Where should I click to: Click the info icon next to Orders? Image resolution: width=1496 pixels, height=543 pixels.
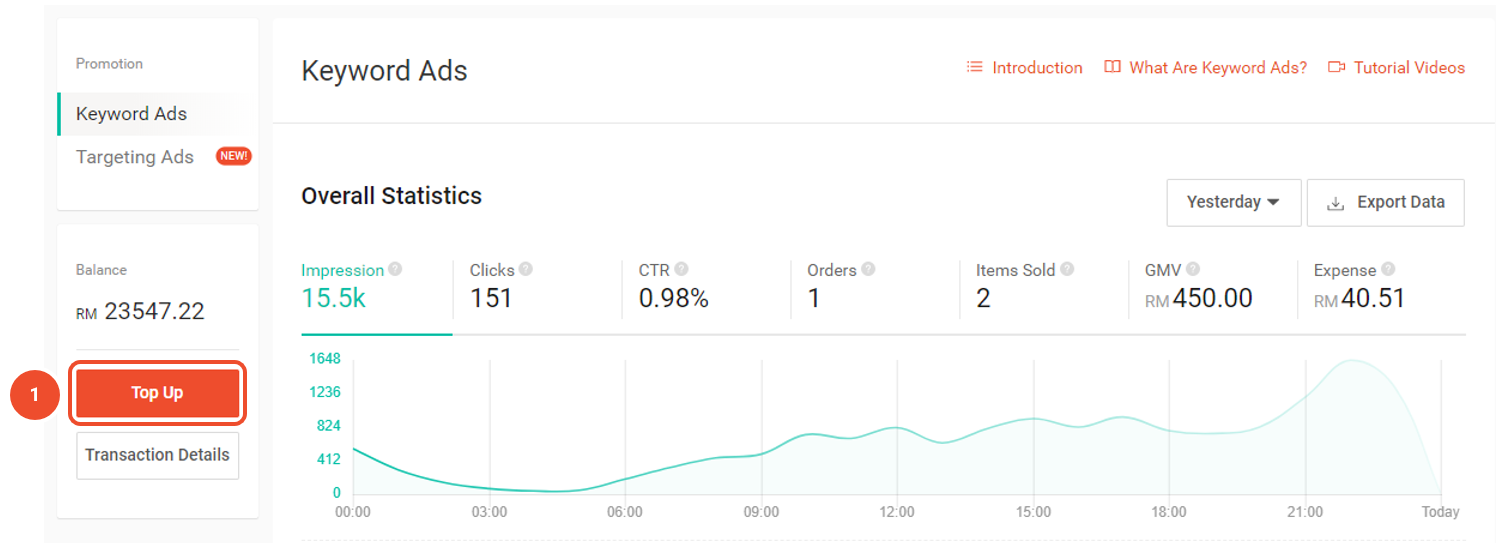[868, 269]
